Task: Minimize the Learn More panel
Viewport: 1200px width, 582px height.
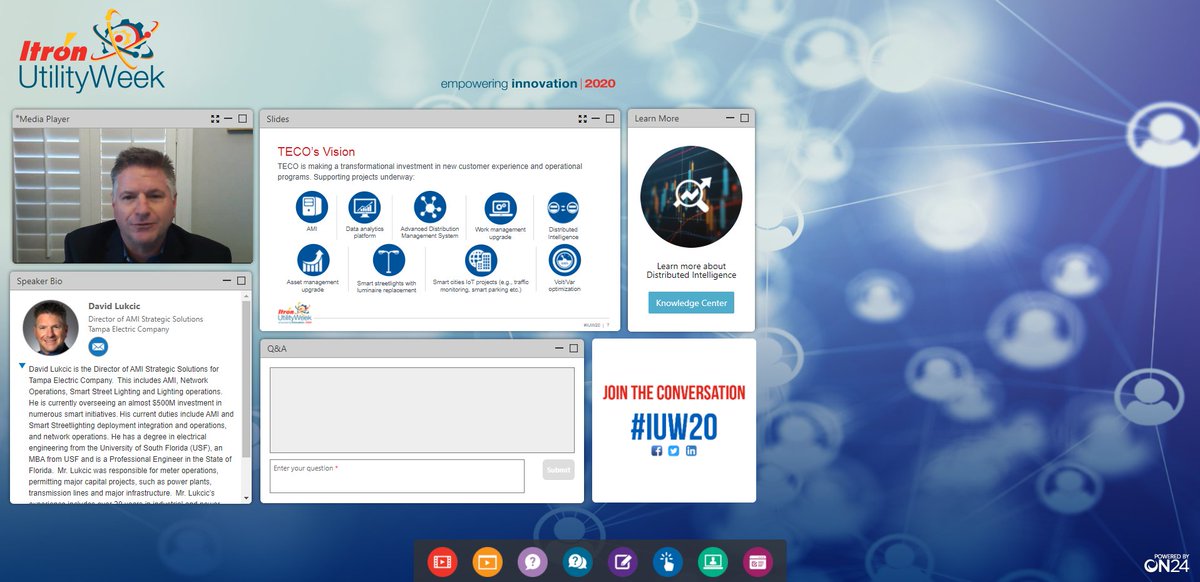Action: [x=732, y=118]
